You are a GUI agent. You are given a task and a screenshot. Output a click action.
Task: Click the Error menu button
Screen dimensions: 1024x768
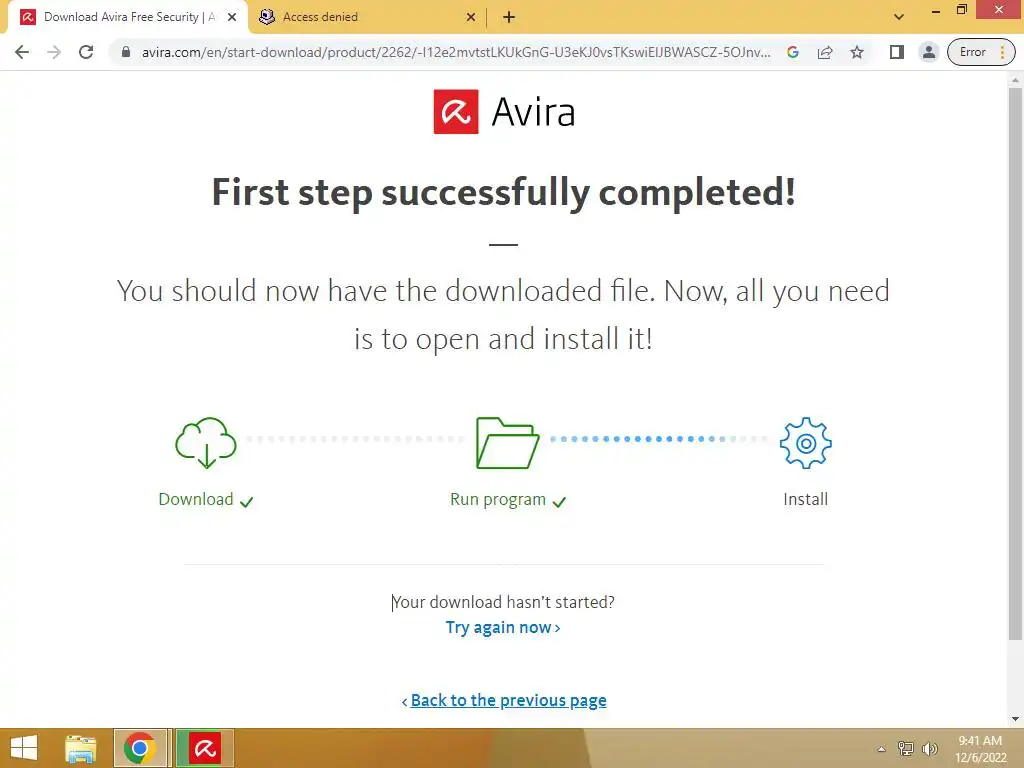coord(981,52)
